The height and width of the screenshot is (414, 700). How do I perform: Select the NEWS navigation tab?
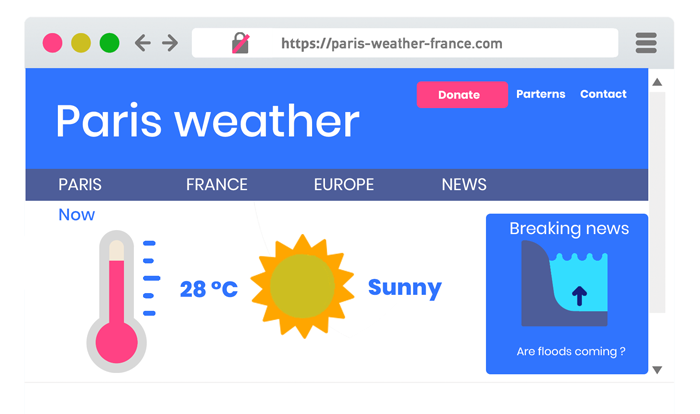coord(464,184)
